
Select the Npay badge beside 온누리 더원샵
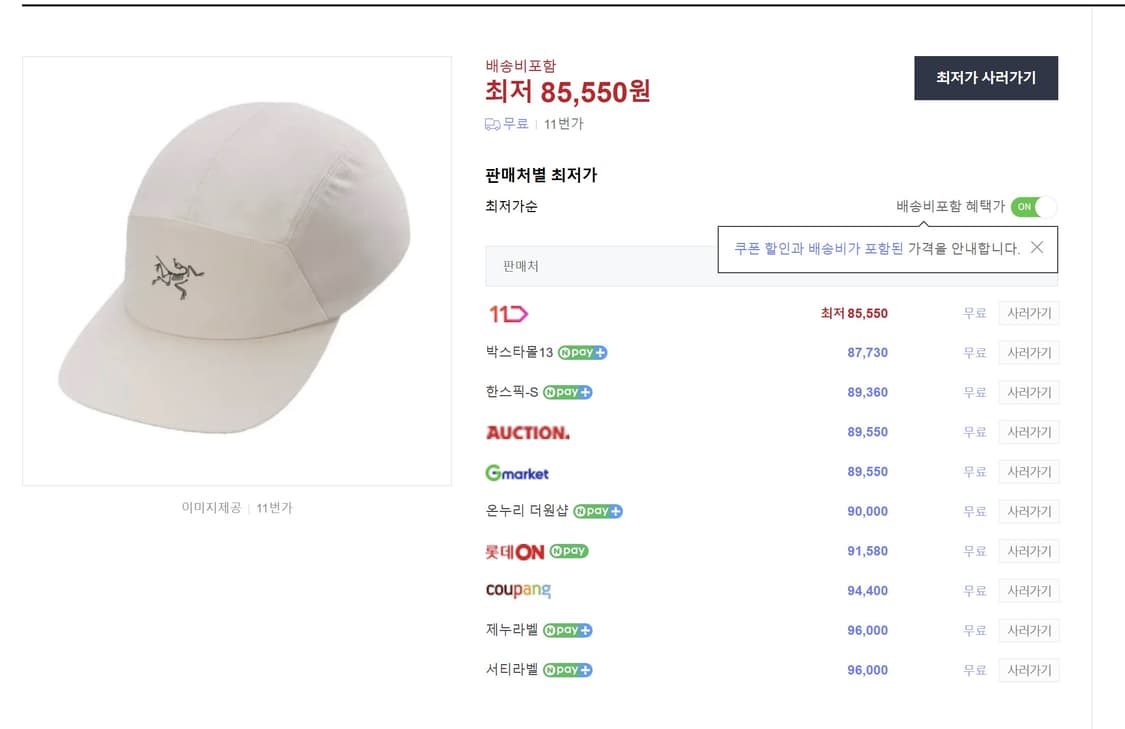(x=598, y=511)
